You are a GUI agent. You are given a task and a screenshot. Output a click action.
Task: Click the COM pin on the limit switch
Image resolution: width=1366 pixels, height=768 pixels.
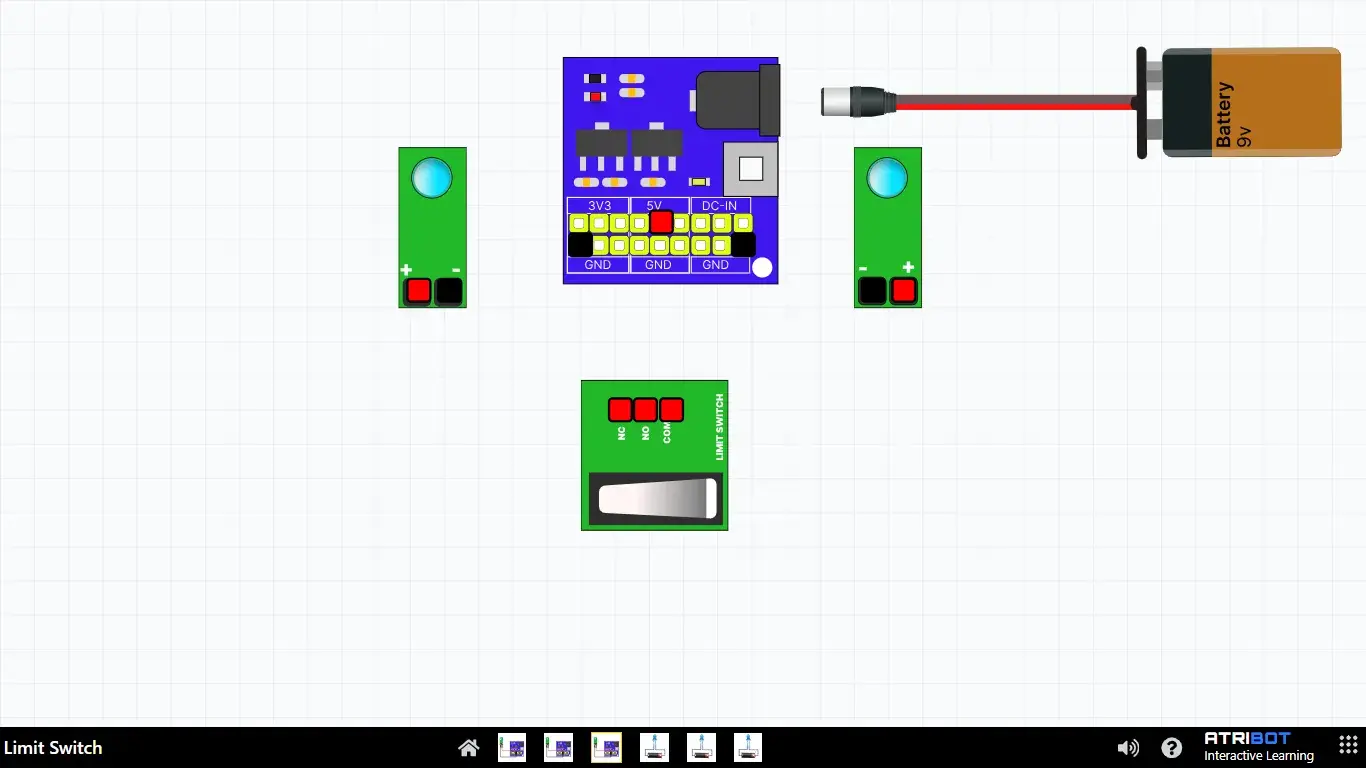click(x=671, y=410)
